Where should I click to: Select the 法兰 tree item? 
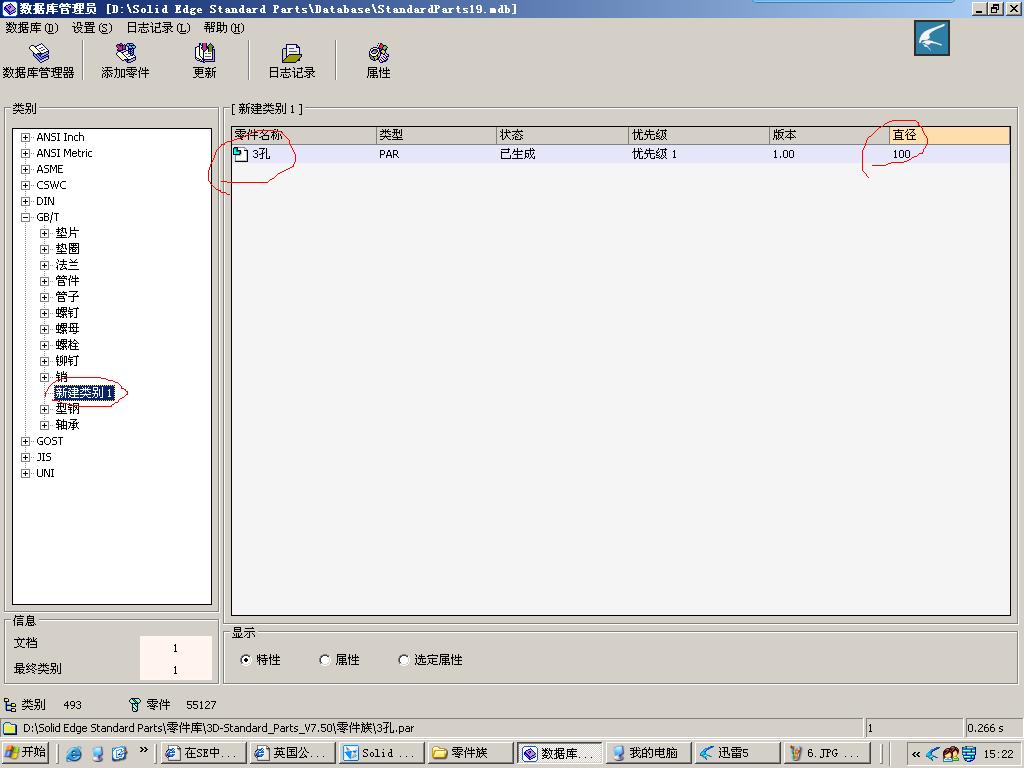point(67,265)
